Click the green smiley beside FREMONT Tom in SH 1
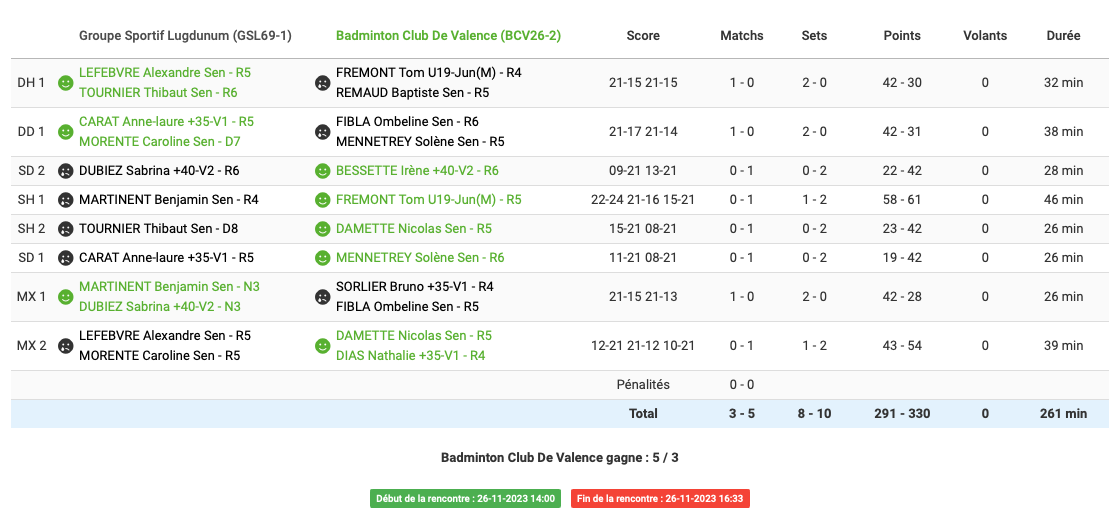Screen dimensions: 1120x520 323,200
